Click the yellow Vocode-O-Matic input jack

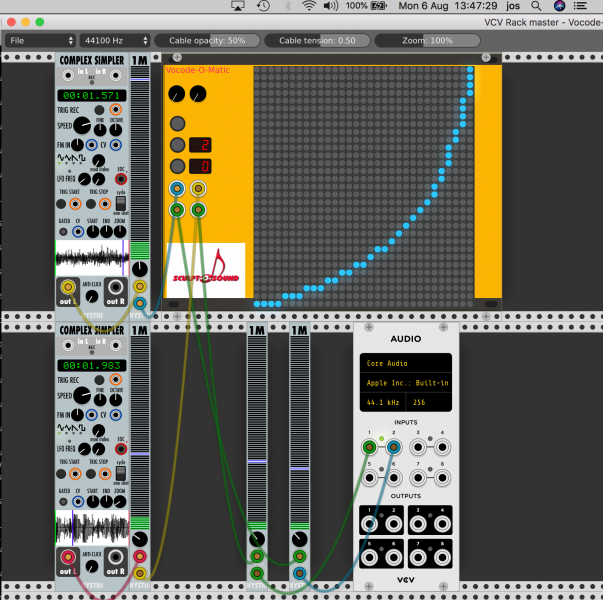198,188
